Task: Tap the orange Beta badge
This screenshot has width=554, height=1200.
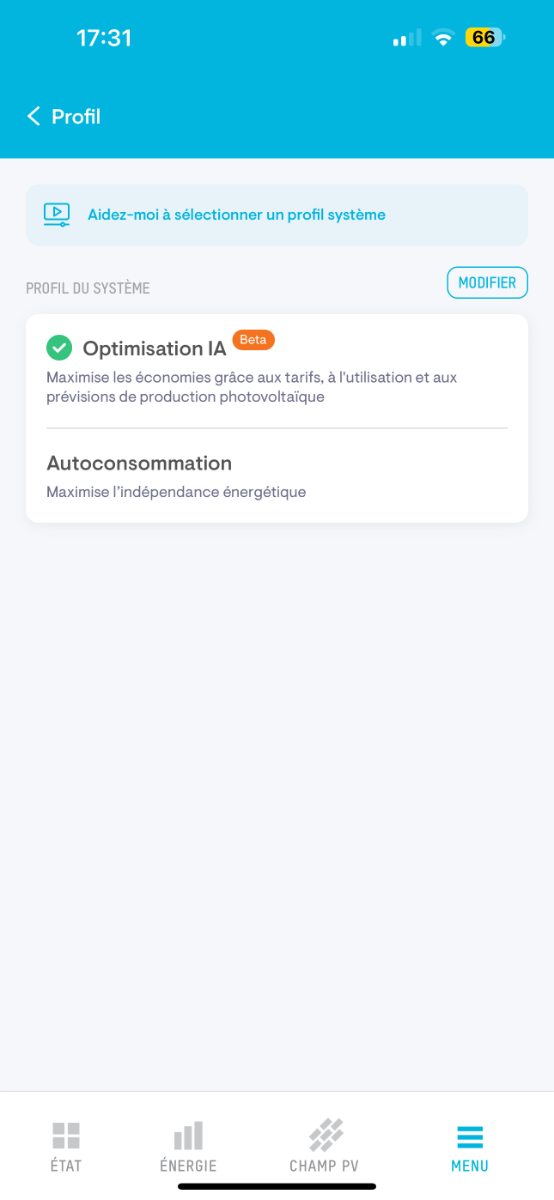Action: click(253, 340)
